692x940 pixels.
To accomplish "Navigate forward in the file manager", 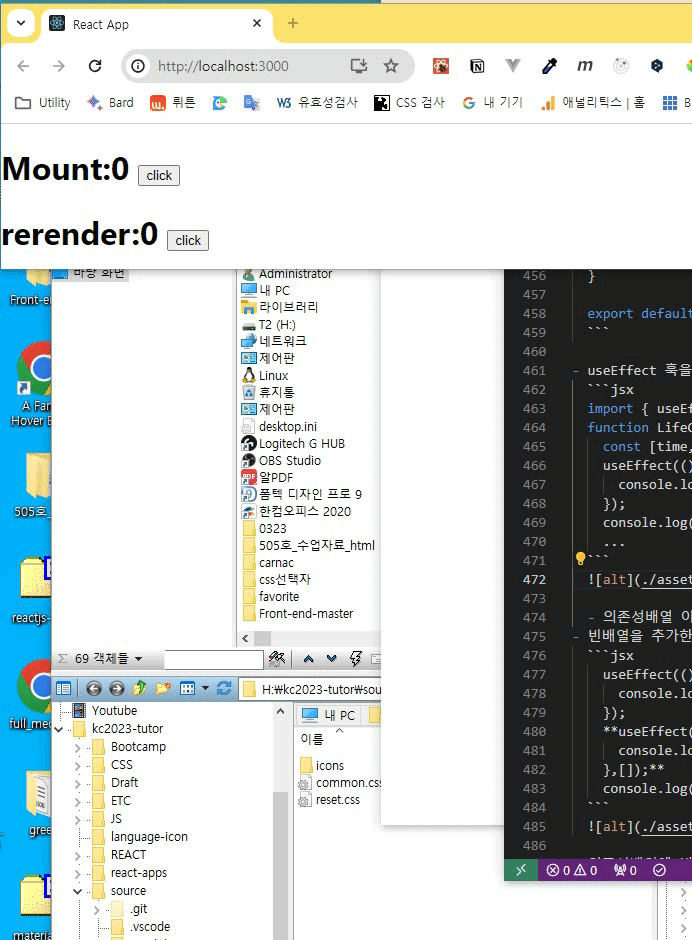I will click(x=117, y=688).
